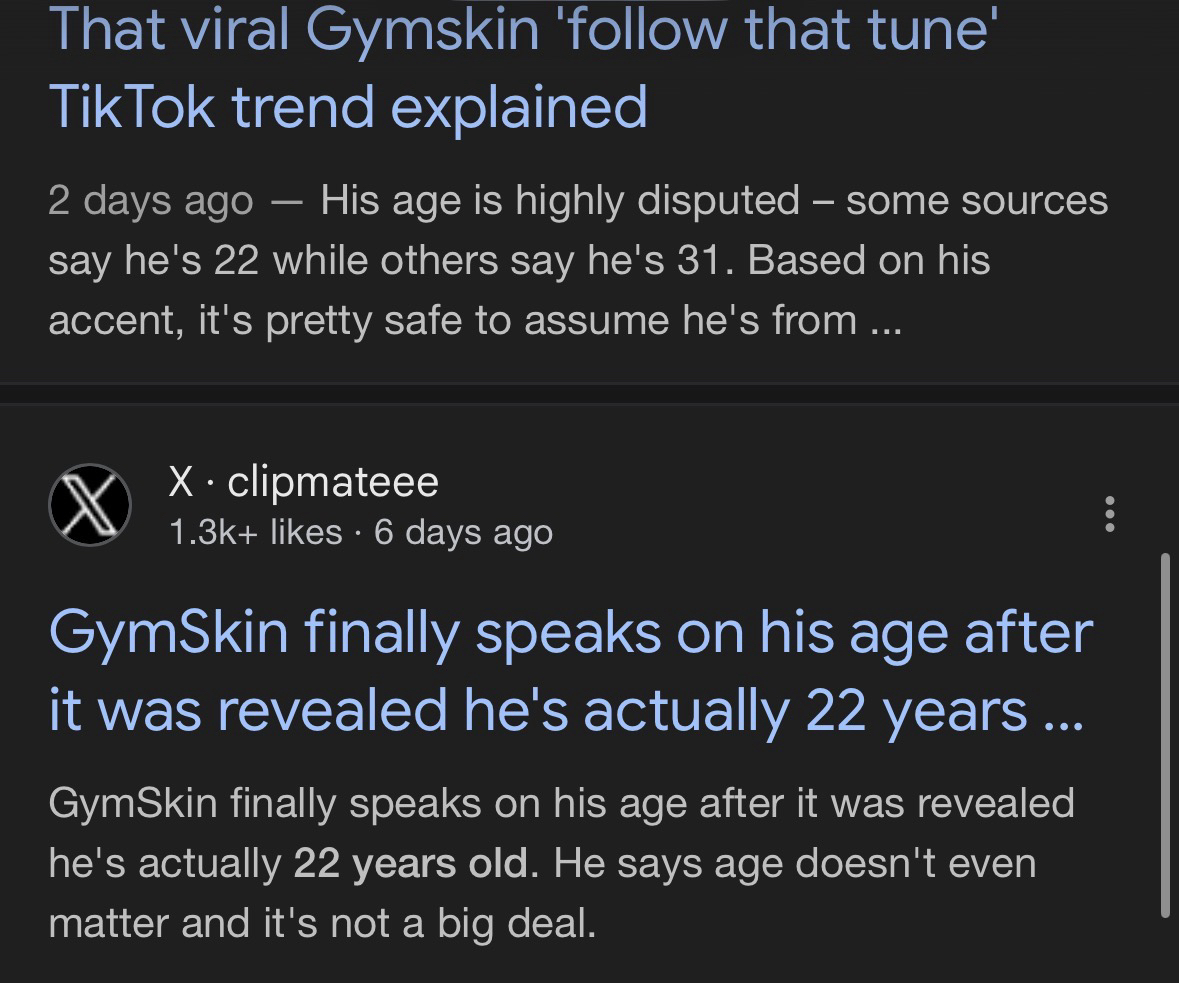This screenshot has width=1179, height=983.
Task: Click the "X" source label text
Action: [x=181, y=482]
